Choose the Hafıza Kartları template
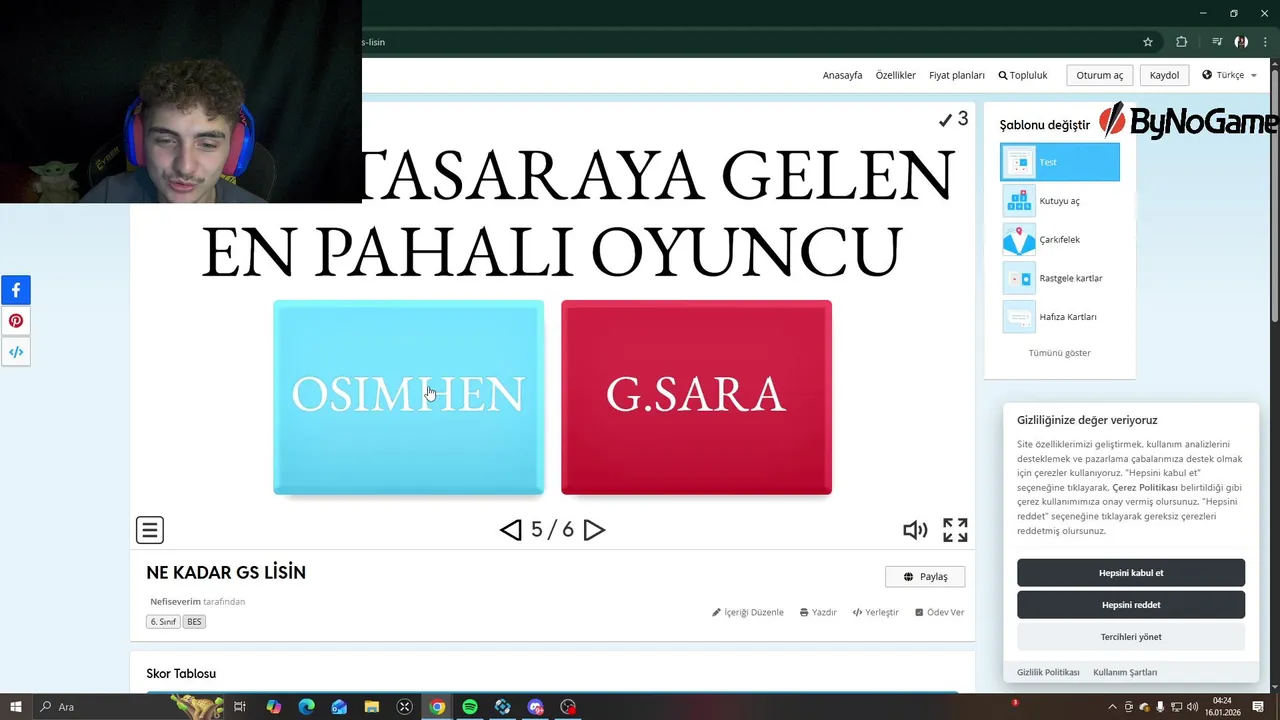The image size is (1280, 720). tap(1060, 317)
